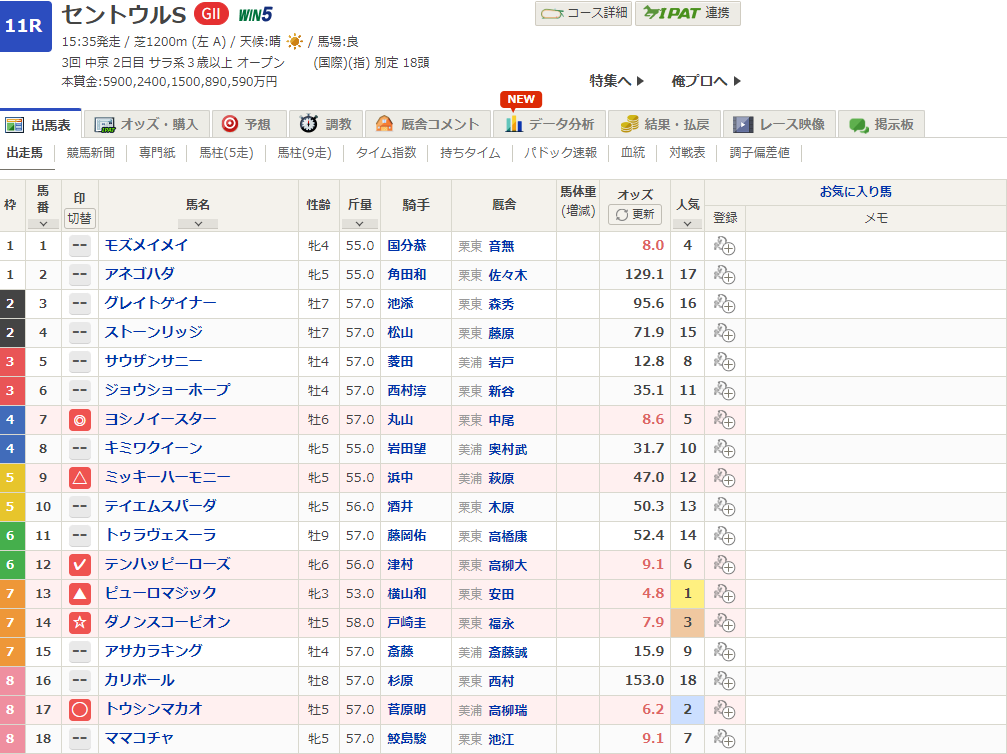
Task: Click the favorite register icon for モズメイメイ
Action: [724, 246]
